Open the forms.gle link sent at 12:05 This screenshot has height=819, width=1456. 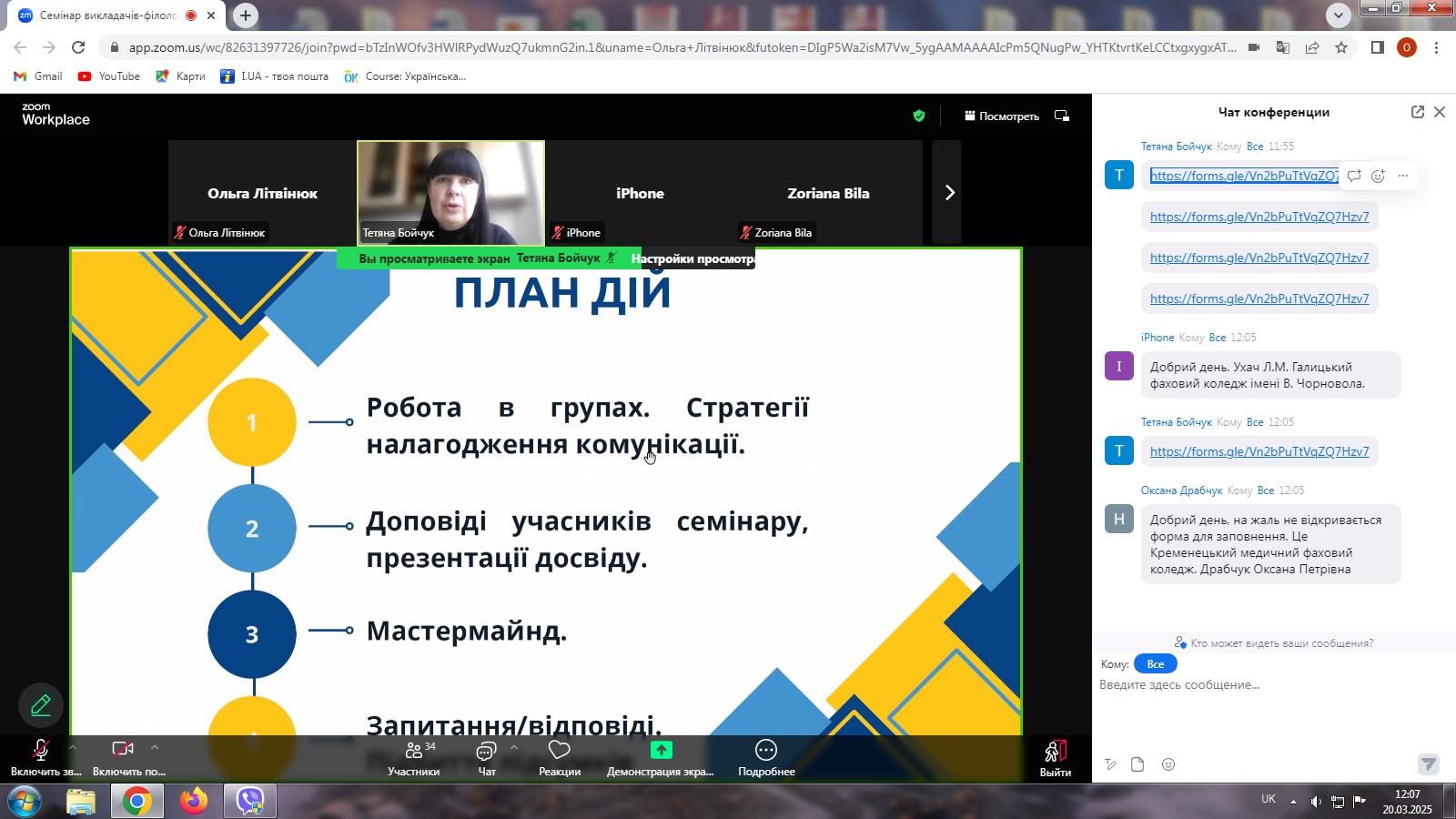[x=1259, y=451]
